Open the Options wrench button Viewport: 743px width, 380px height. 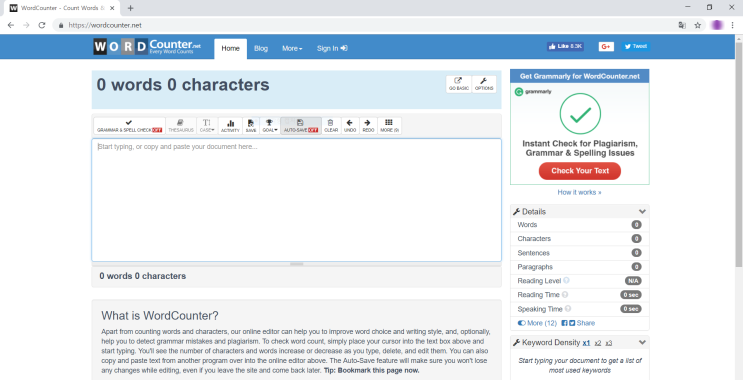(x=484, y=84)
